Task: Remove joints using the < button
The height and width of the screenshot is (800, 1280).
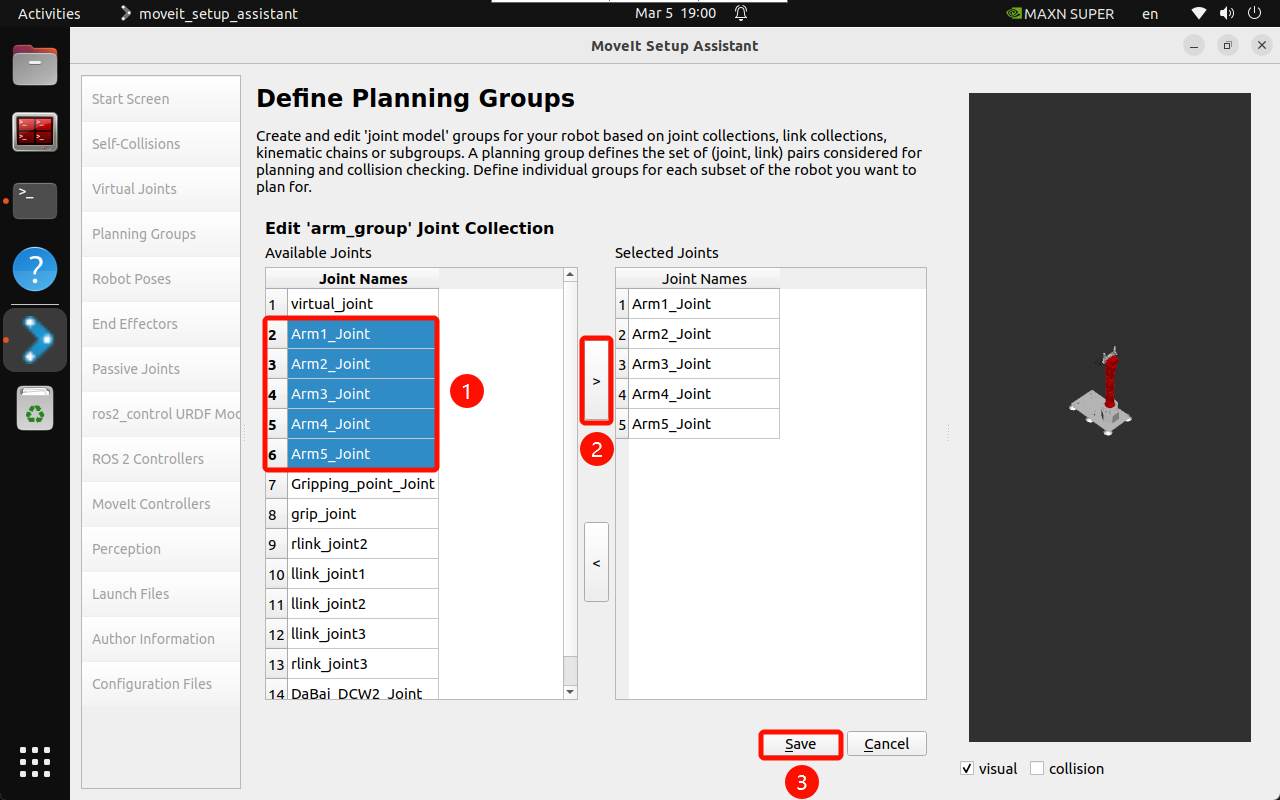Action: click(596, 563)
